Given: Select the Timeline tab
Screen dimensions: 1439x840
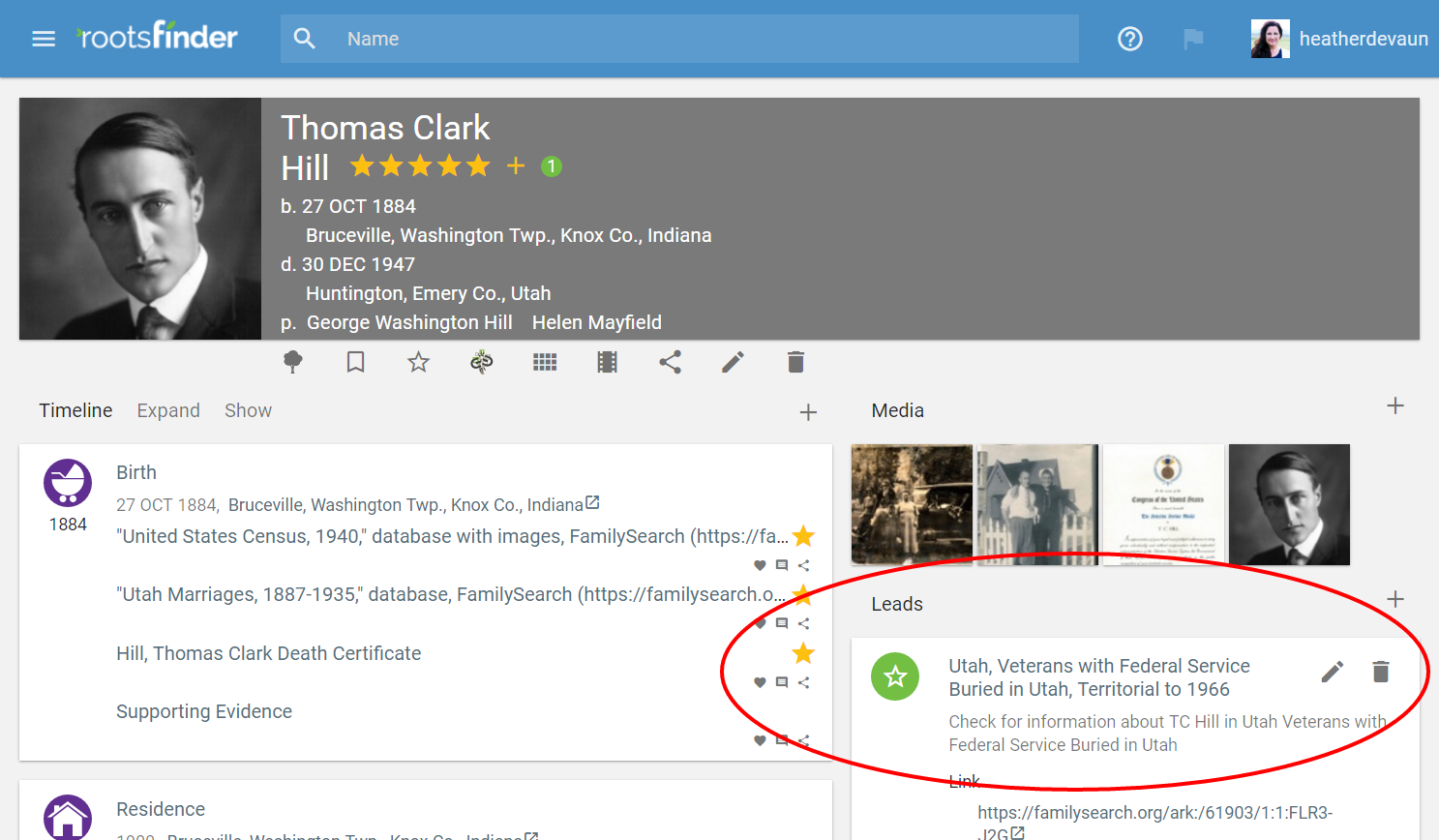Looking at the screenshot, I should [75, 410].
